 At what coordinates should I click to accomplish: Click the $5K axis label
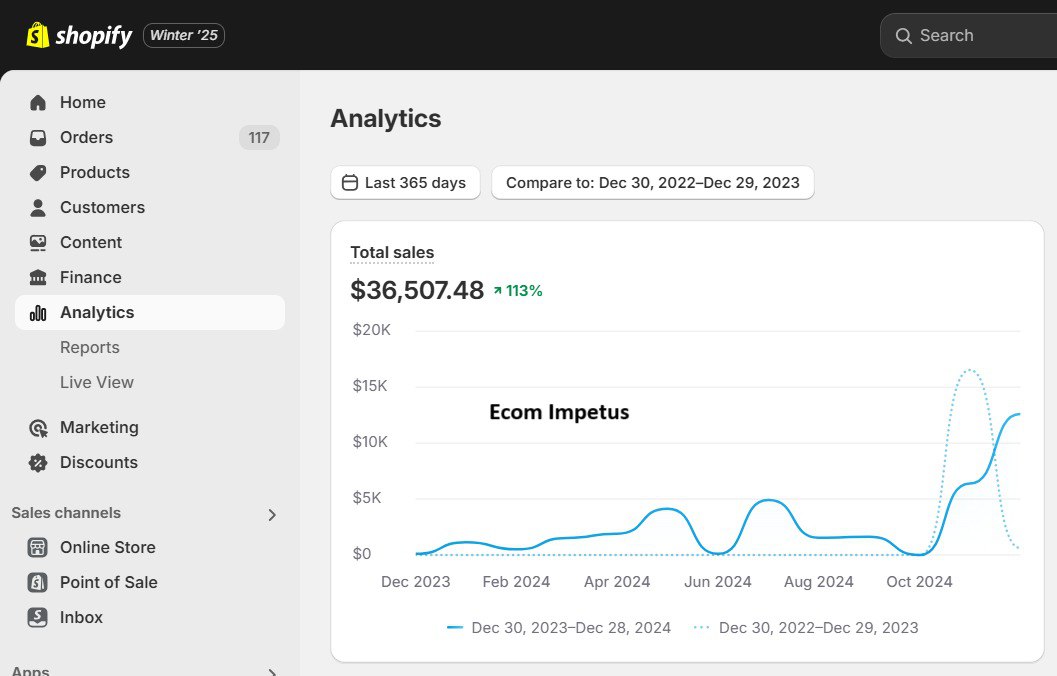click(x=367, y=498)
